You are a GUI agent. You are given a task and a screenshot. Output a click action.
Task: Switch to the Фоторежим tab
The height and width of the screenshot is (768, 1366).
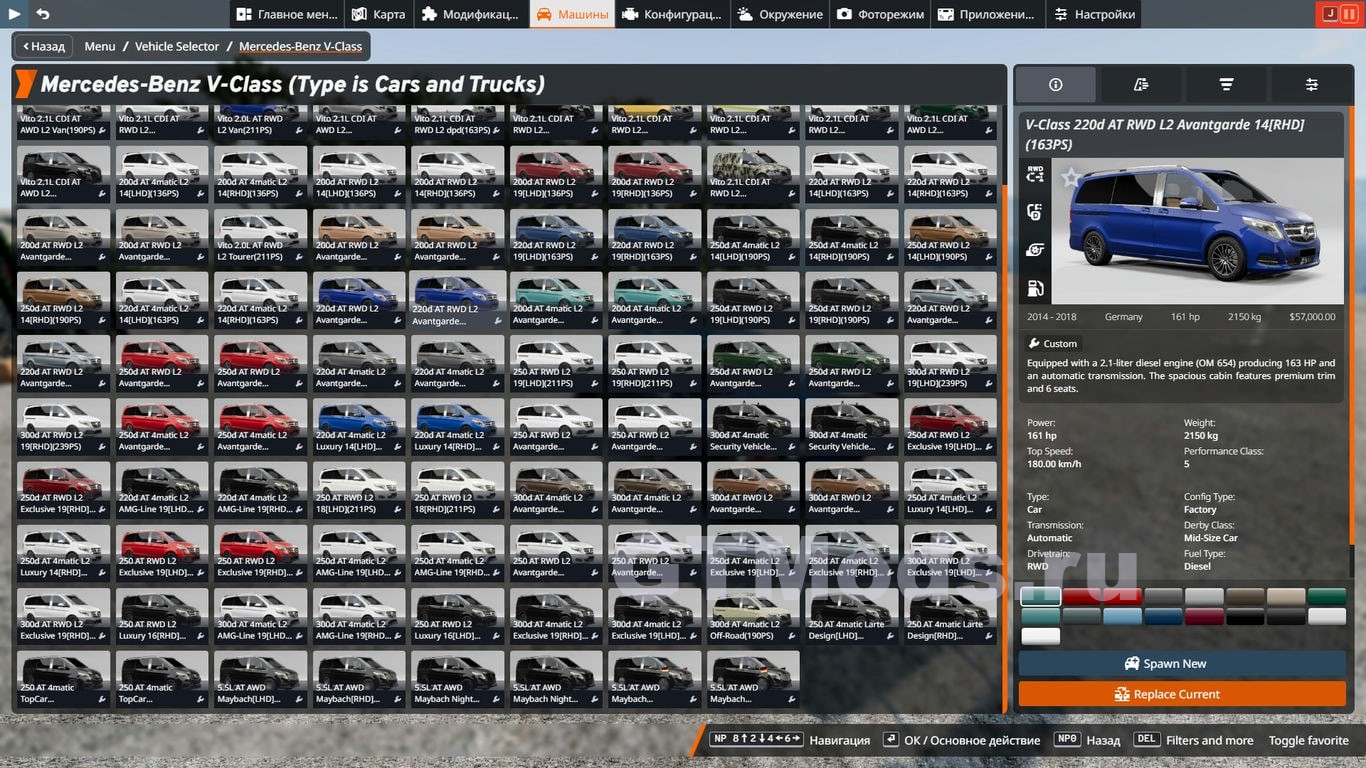pyautogui.click(x=879, y=14)
